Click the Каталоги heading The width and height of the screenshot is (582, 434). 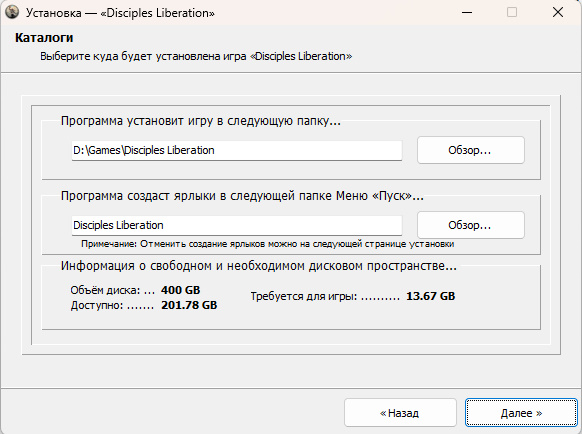coord(44,38)
